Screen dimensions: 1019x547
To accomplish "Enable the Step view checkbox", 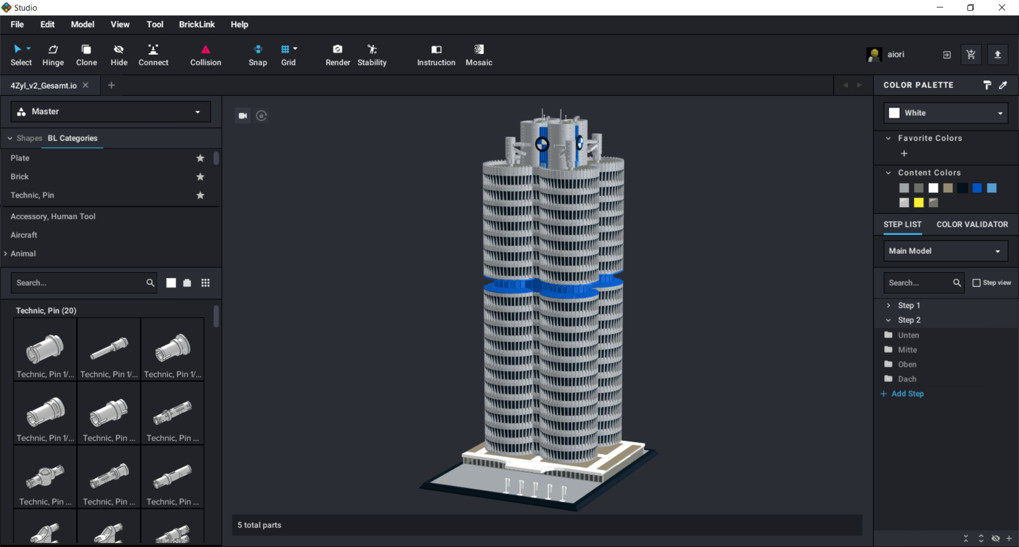I will [x=977, y=283].
